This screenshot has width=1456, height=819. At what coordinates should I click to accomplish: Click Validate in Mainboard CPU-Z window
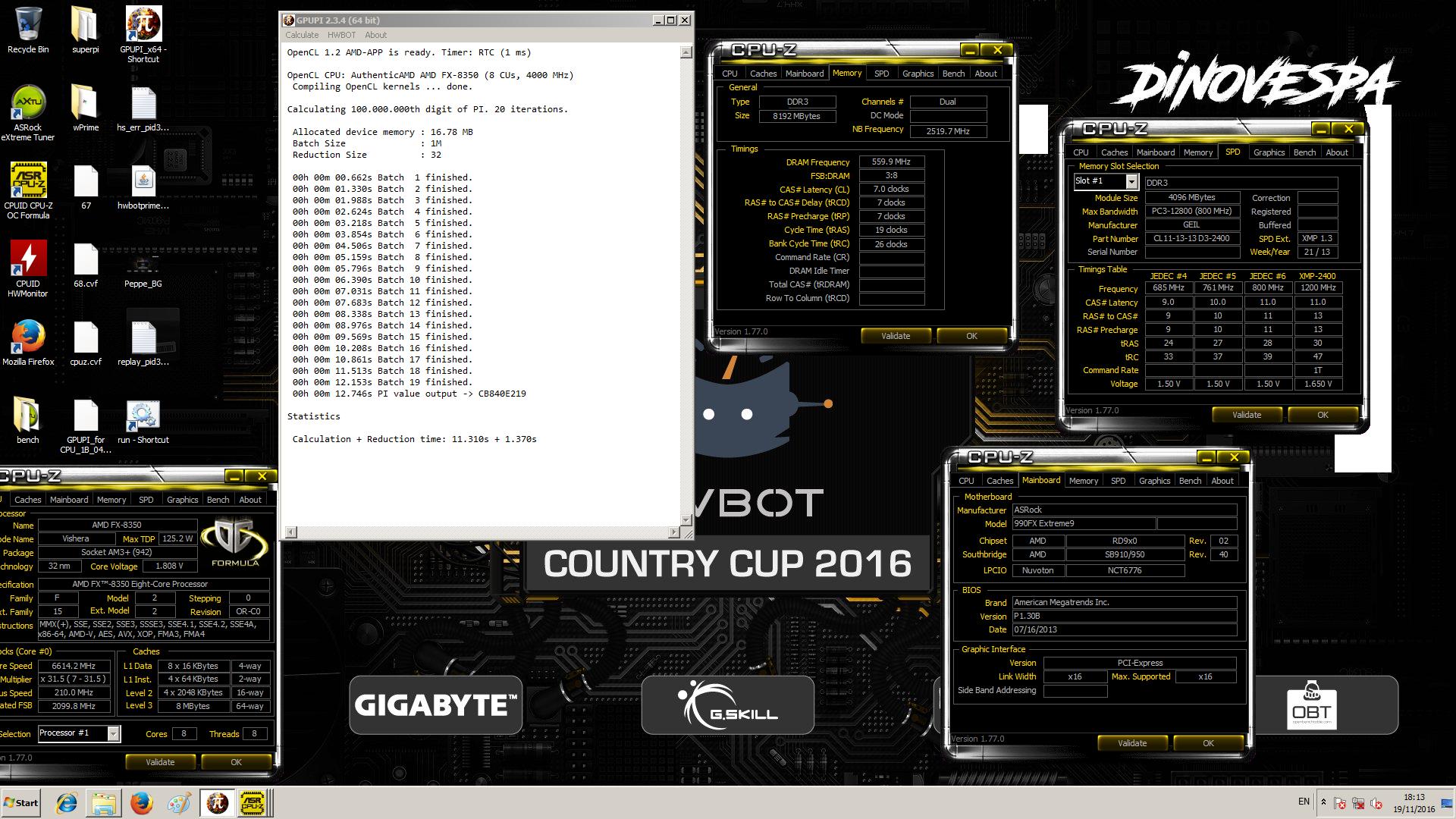(1132, 743)
